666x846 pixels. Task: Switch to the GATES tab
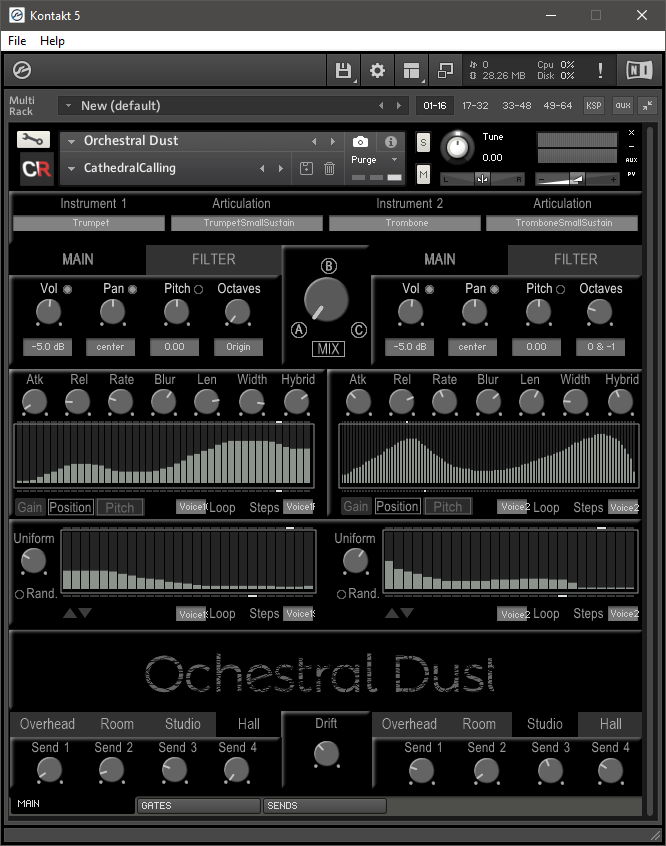pos(198,806)
